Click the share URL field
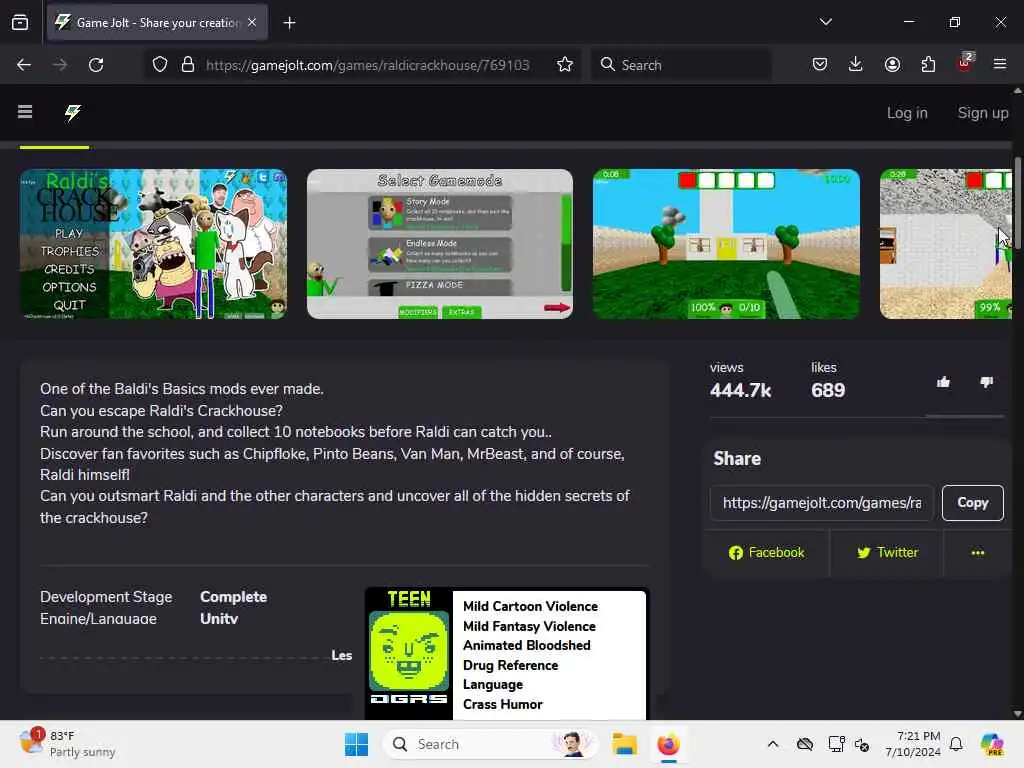Image resolution: width=1024 pixels, height=768 pixels. click(x=822, y=502)
